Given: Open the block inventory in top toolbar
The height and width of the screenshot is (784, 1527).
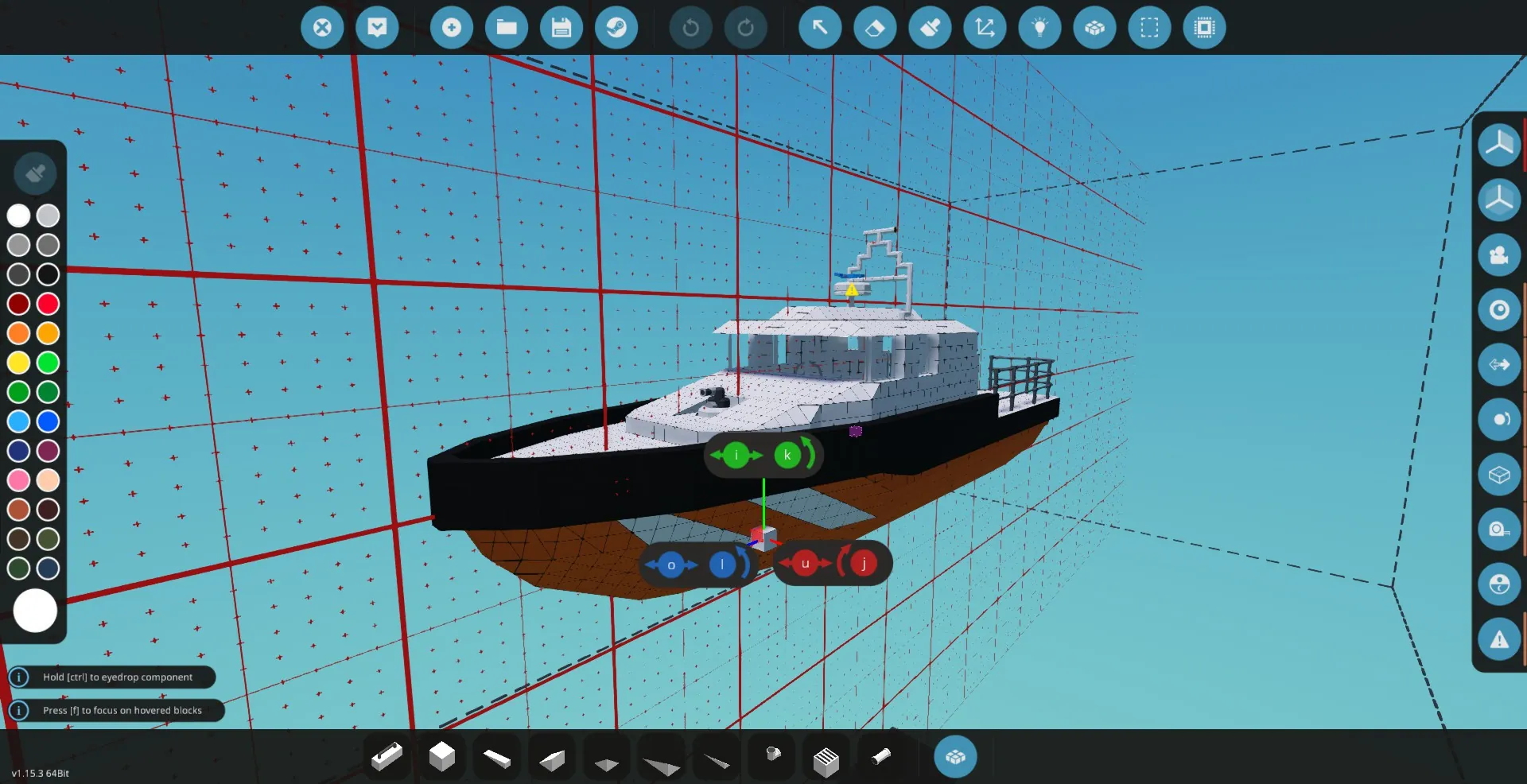Looking at the screenshot, I should pyautogui.click(x=1094, y=28).
